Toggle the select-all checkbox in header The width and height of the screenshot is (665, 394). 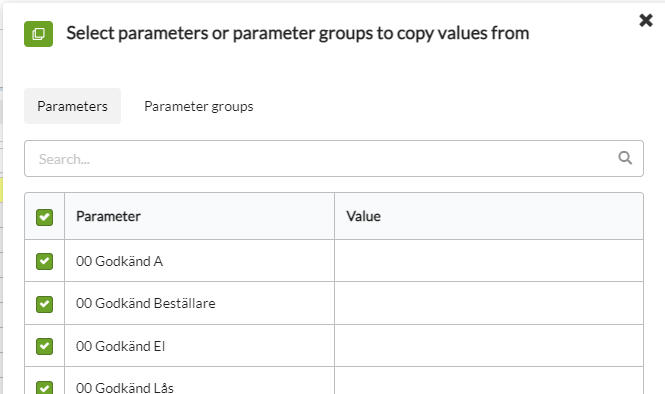[45, 217]
